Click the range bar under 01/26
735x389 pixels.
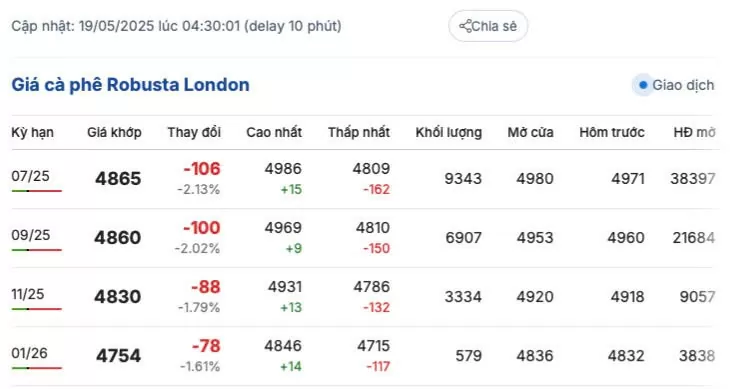click(x=37, y=368)
